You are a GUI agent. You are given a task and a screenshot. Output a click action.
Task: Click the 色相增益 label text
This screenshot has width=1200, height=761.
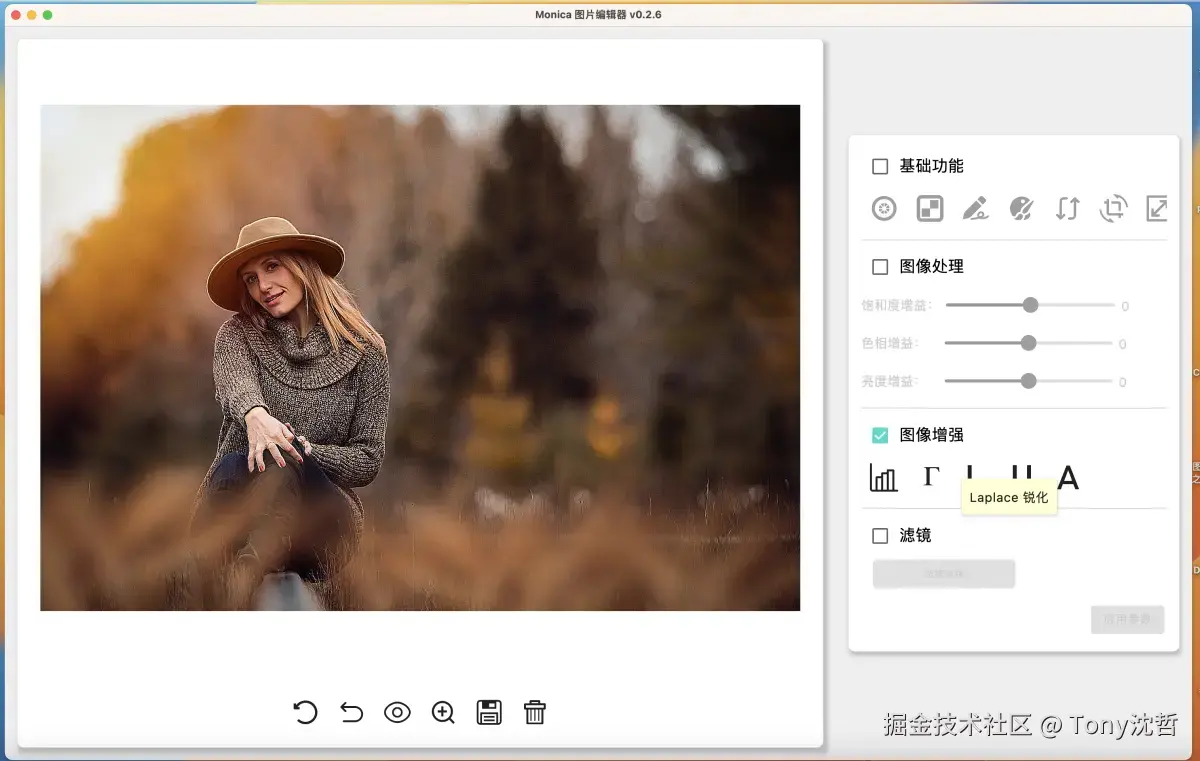click(890, 343)
